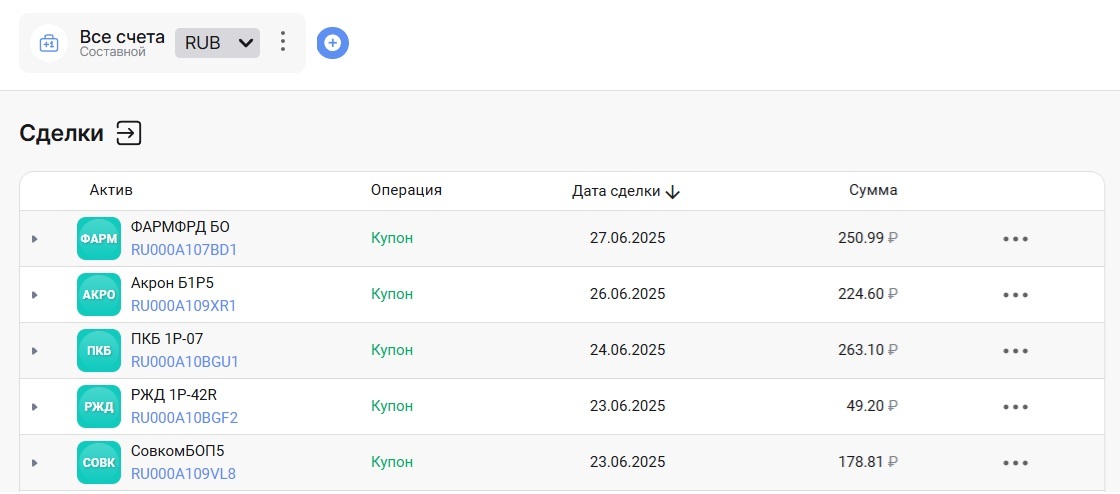Open more options for the ПКБ 1Р-07 deal
Screen dimensions: 1120x494
point(1015,351)
